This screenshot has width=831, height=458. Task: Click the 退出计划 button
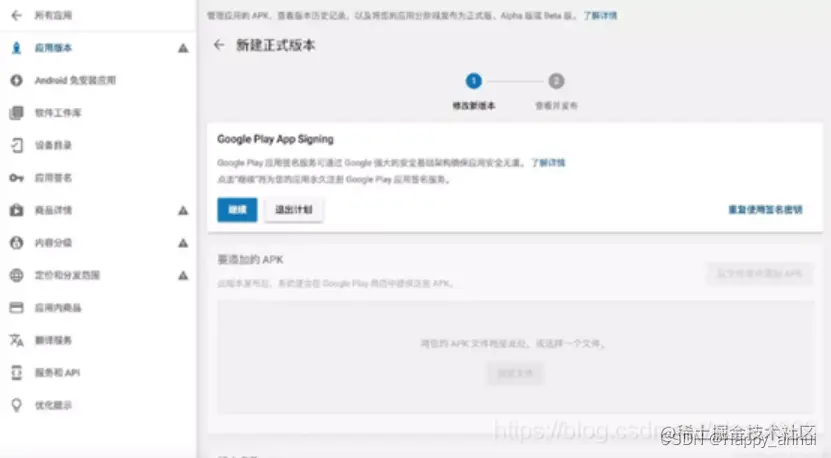[x=294, y=210]
